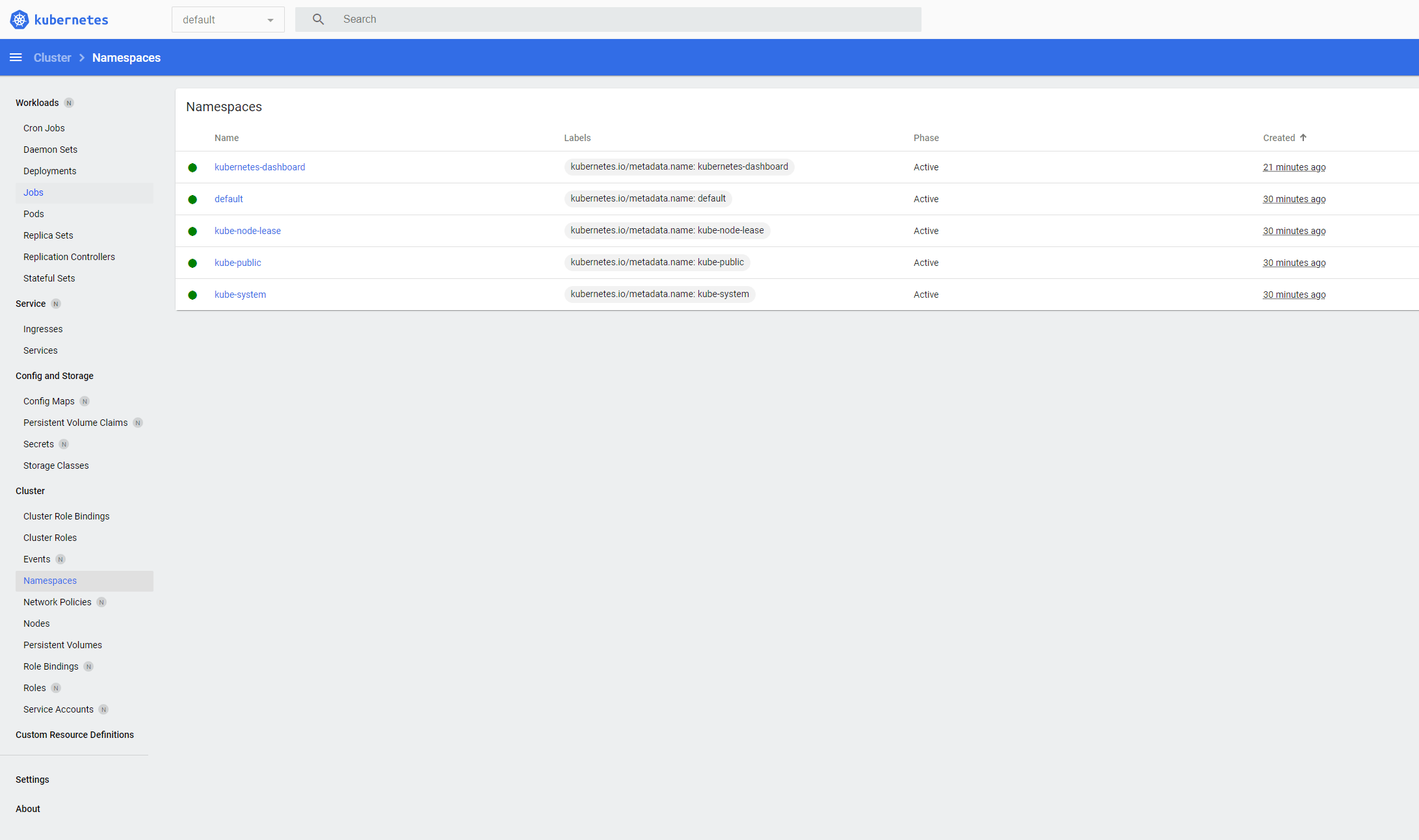Click the default metadata label chip

[x=648, y=199]
